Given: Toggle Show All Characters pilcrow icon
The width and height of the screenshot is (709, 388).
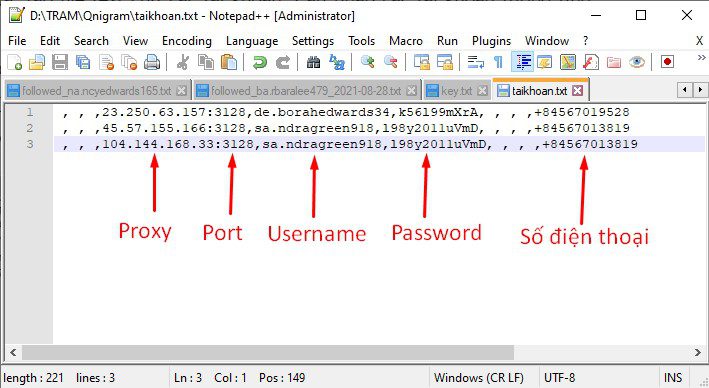Looking at the screenshot, I should [x=498, y=62].
